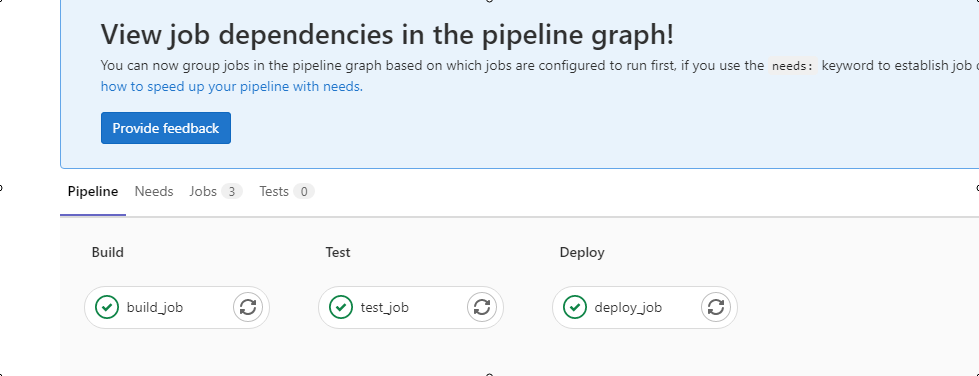Click the 'needs:' code keyword in banner
The width and height of the screenshot is (979, 376).
[793, 66]
